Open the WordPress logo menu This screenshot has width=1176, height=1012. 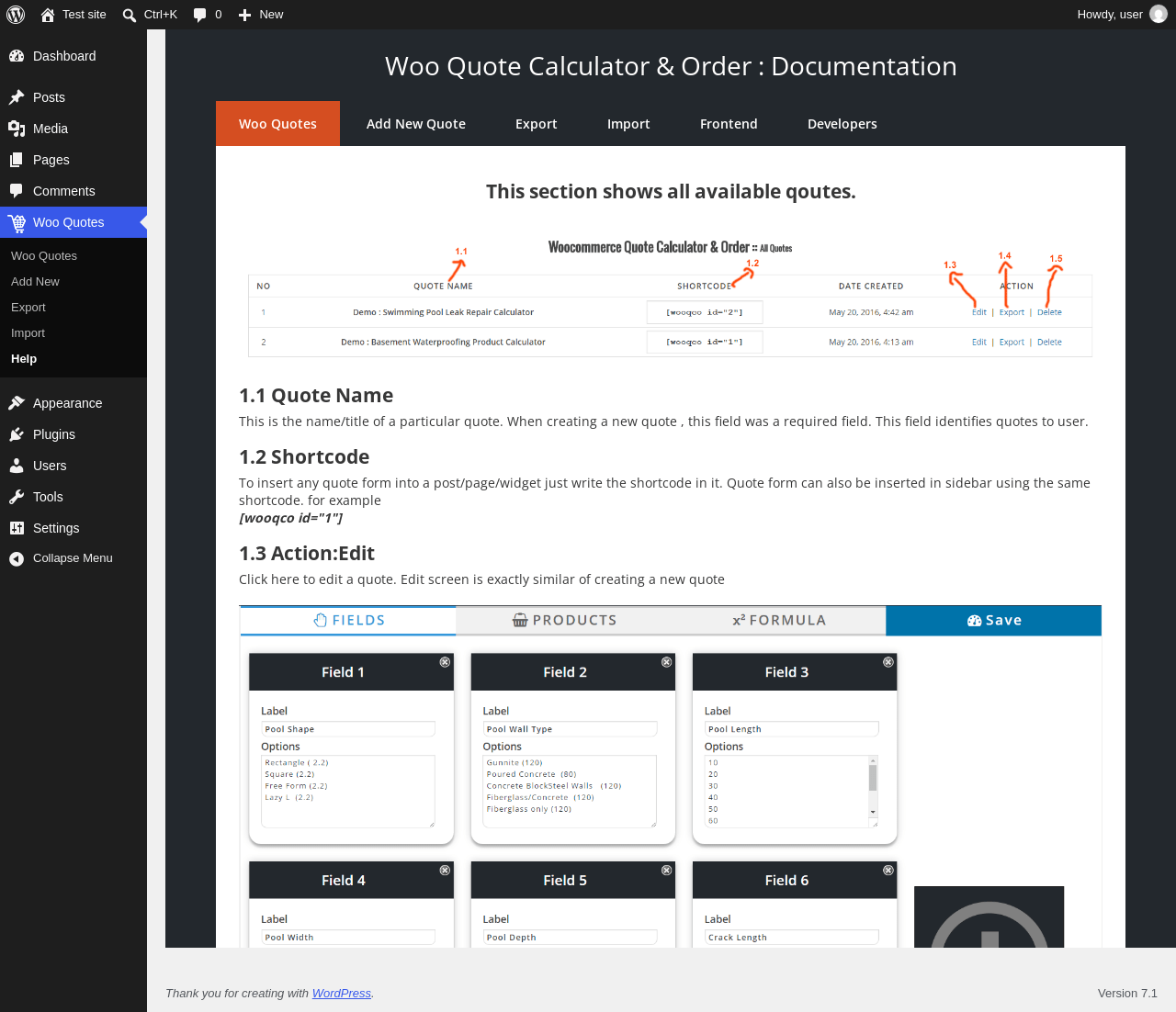(x=16, y=15)
